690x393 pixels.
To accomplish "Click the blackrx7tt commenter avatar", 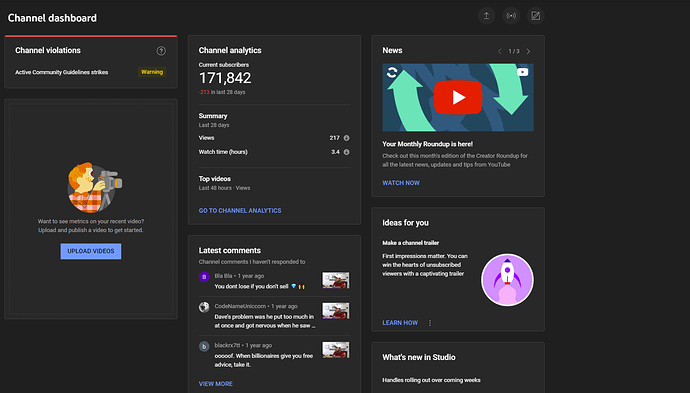I will (x=204, y=346).
